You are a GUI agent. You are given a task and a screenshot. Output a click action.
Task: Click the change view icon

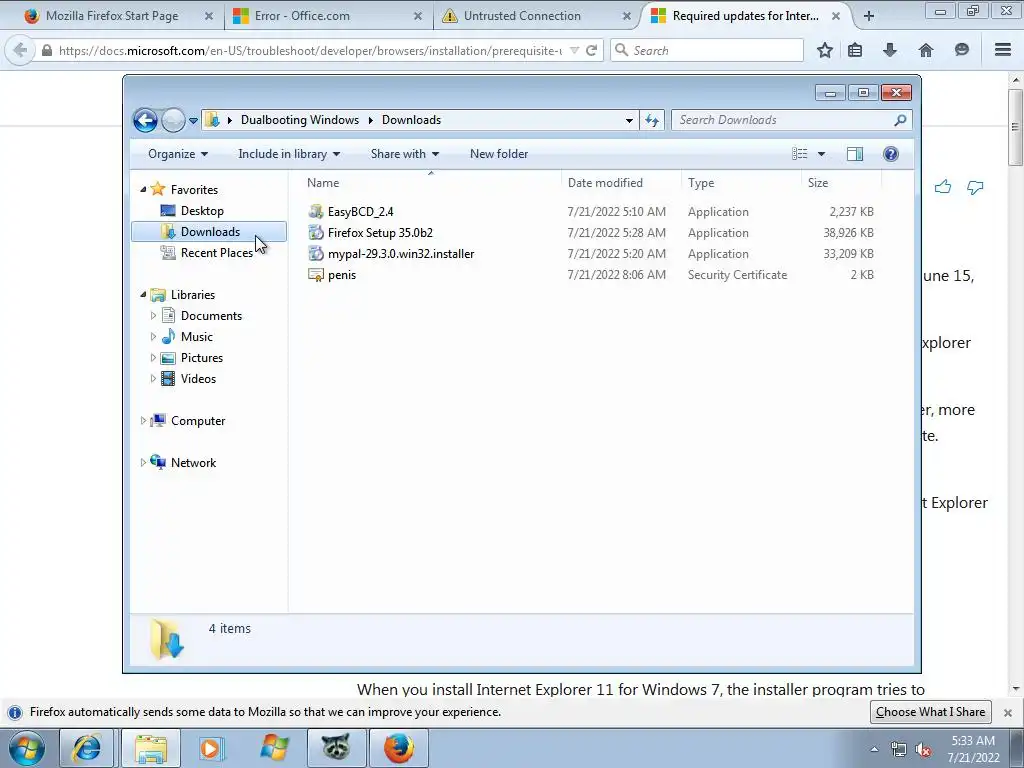800,154
